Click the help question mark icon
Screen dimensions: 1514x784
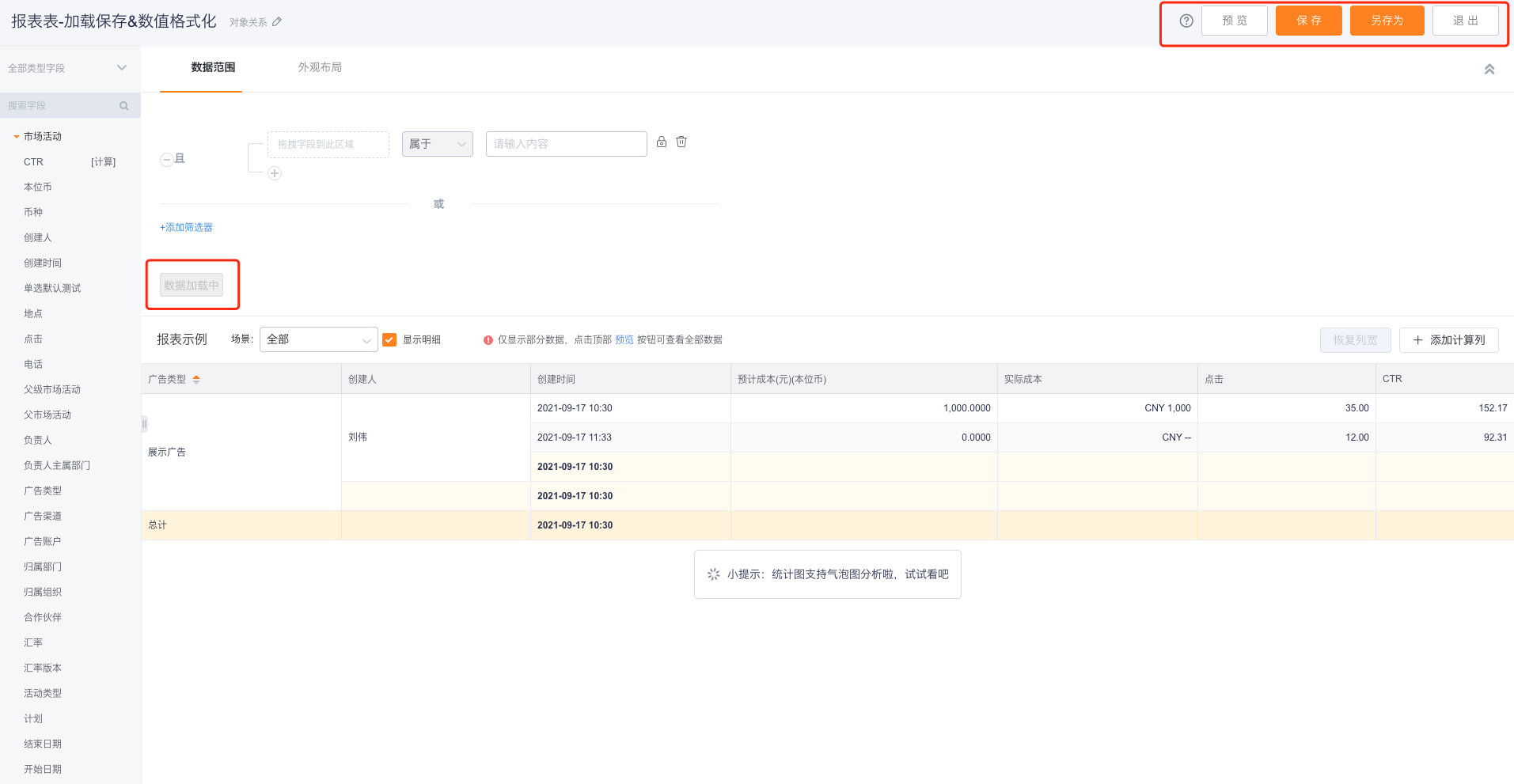(x=1186, y=21)
